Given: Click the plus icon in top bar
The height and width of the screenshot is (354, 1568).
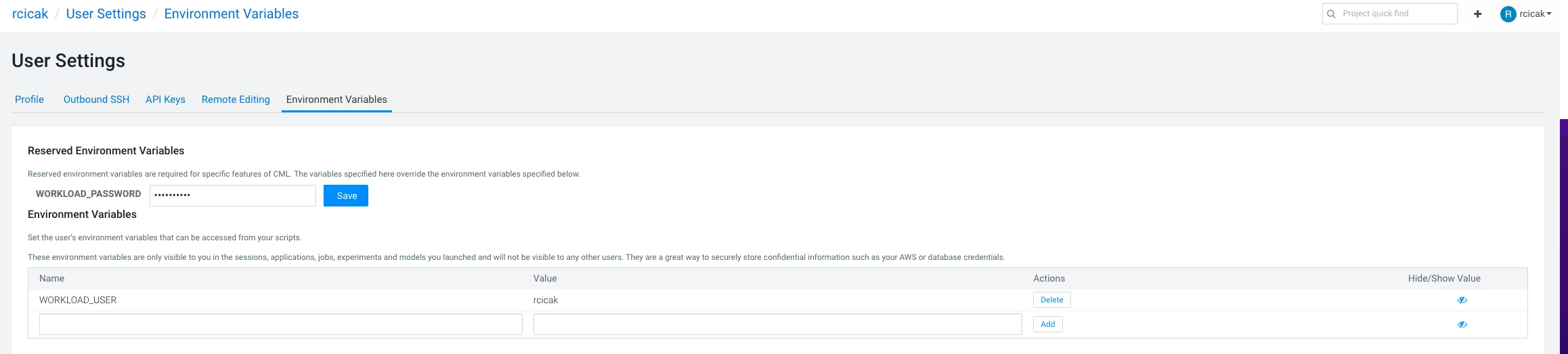Looking at the screenshot, I should click(1477, 14).
